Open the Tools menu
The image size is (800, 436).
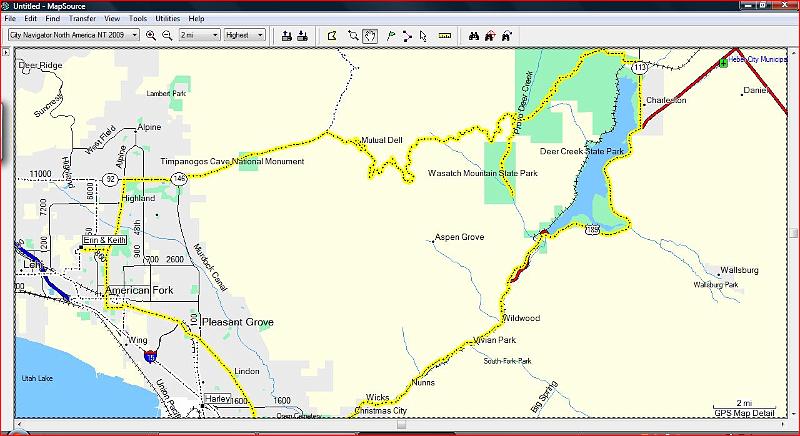(138, 18)
